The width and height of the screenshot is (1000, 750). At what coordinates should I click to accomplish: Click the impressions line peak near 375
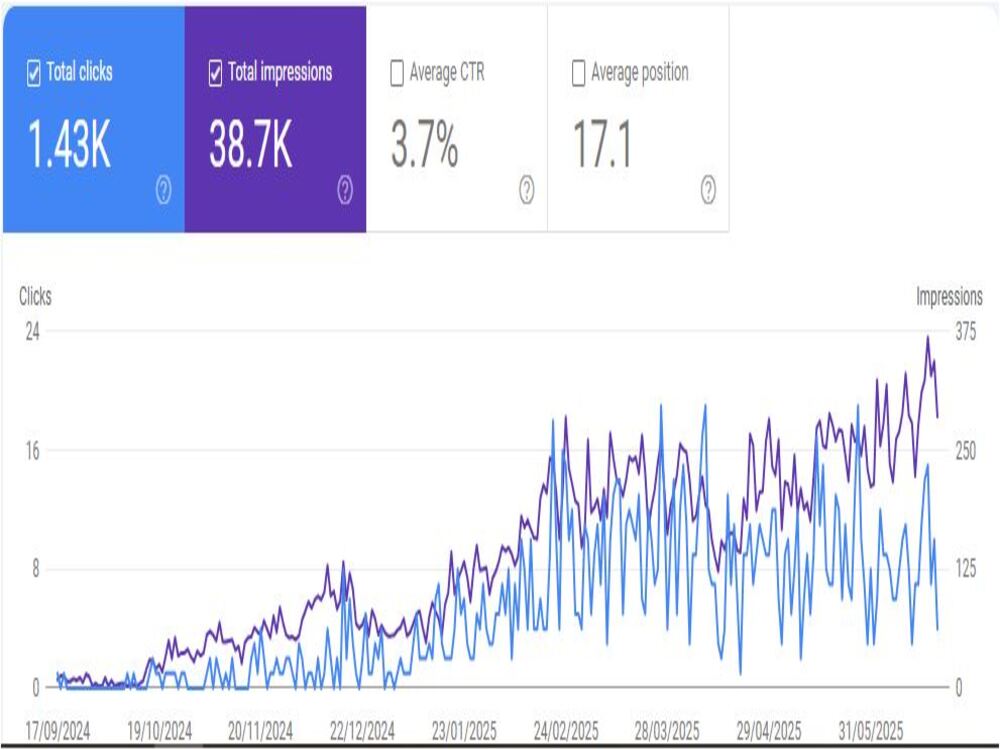[x=927, y=338]
